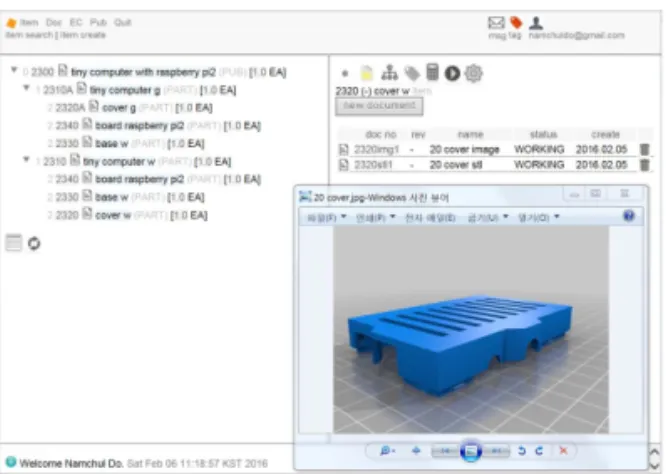Rotate the image clockwise

tap(539, 451)
